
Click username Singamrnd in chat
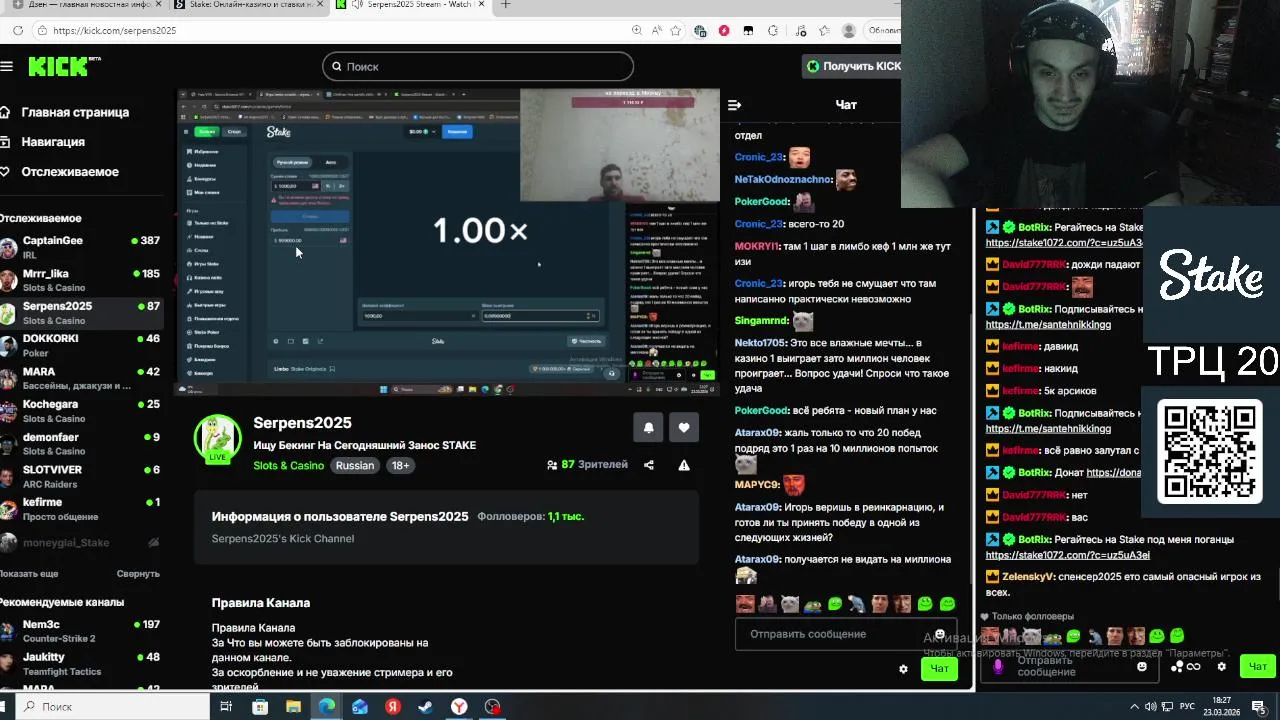[x=761, y=321]
